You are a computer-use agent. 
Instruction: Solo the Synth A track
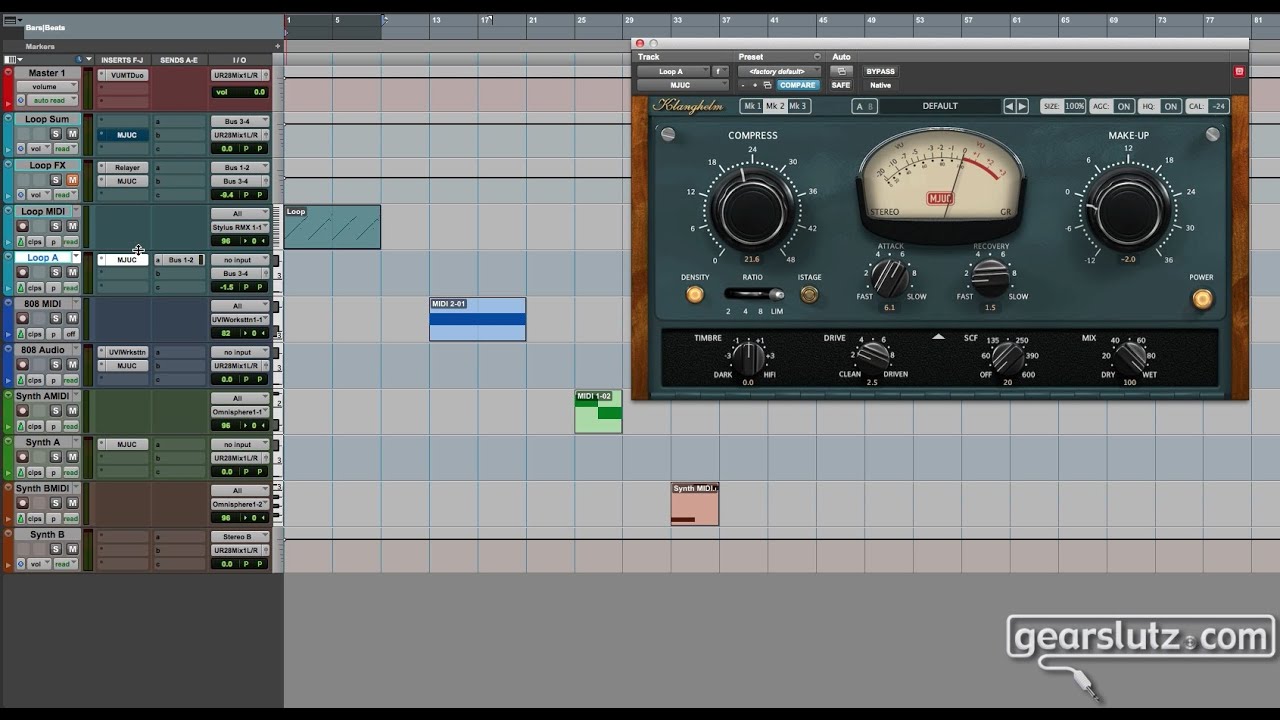tap(56, 457)
